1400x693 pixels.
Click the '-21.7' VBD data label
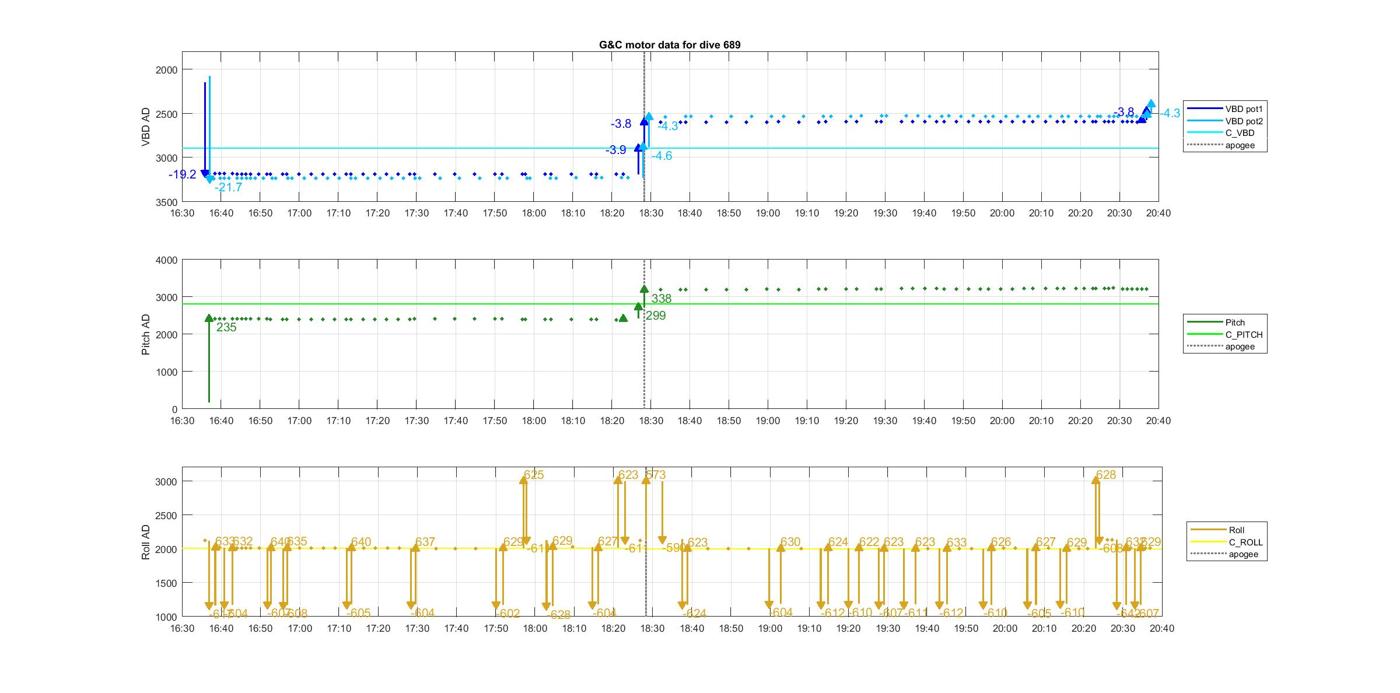(x=228, y=187)
